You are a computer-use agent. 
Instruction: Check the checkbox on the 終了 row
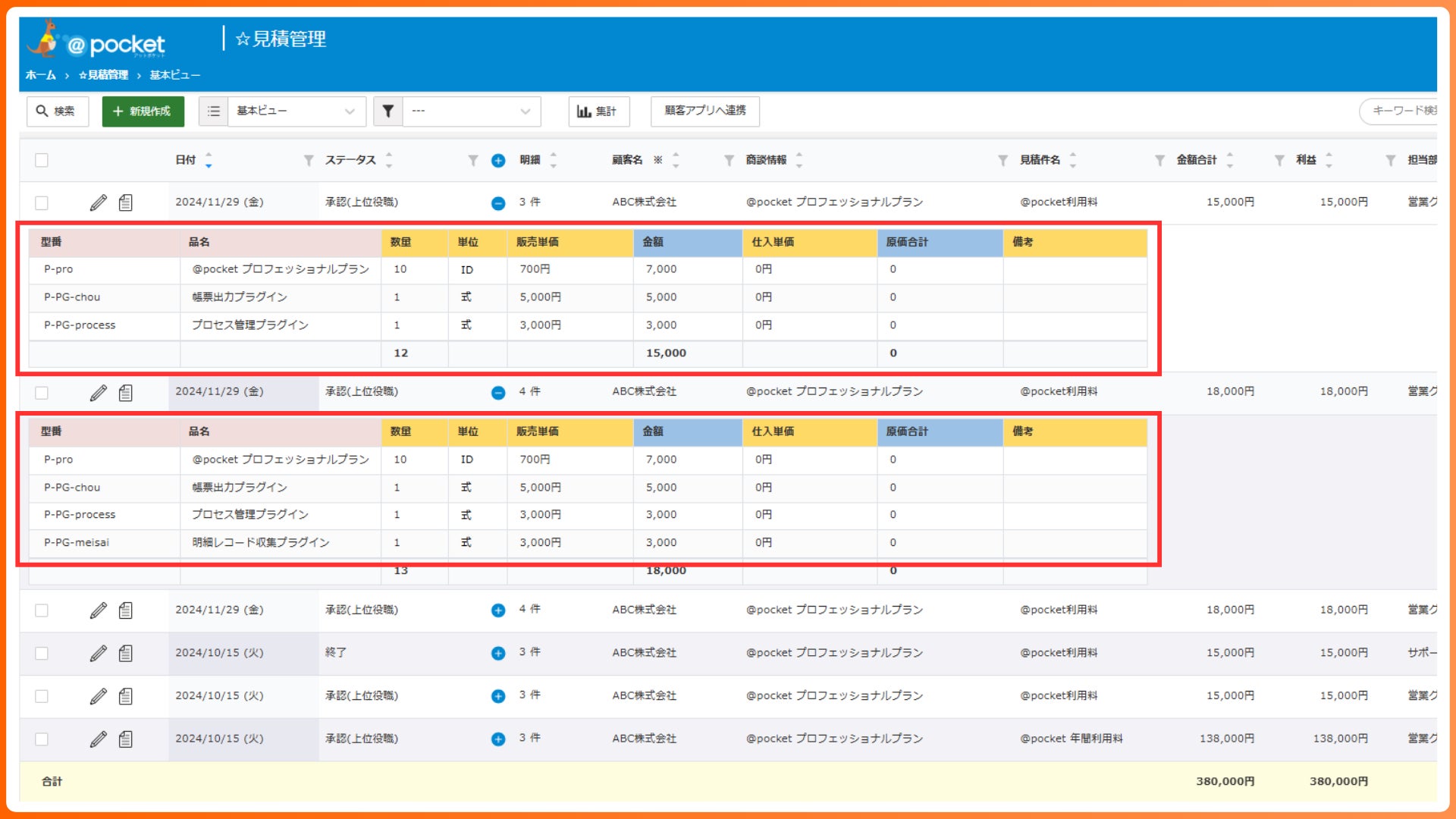click(42, 653)
